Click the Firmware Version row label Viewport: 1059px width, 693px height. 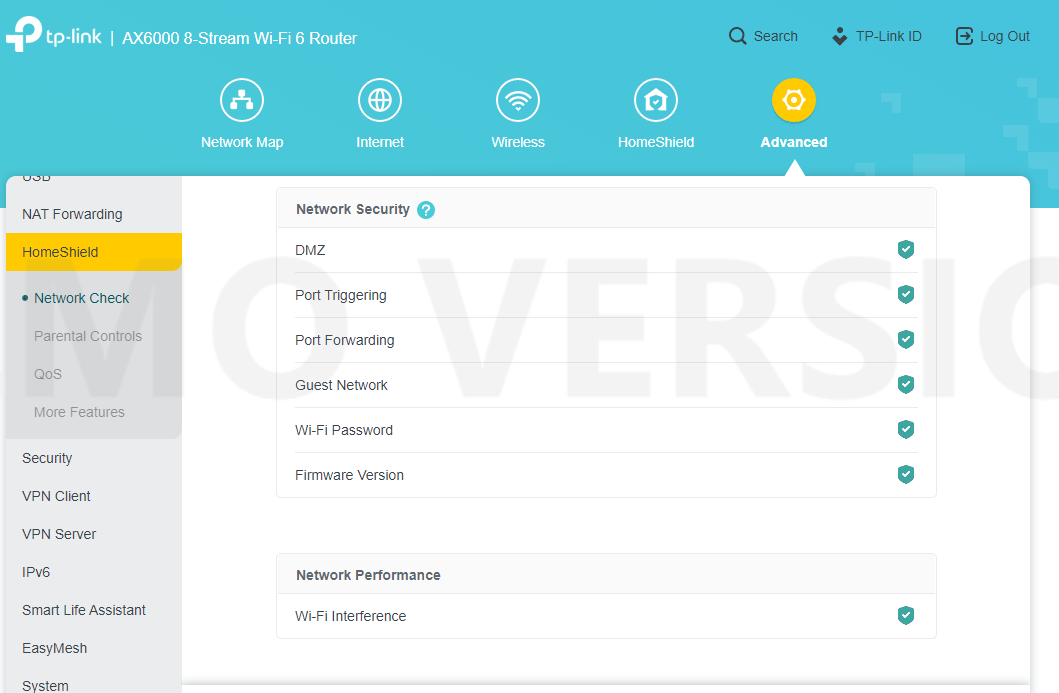[349, 475]
